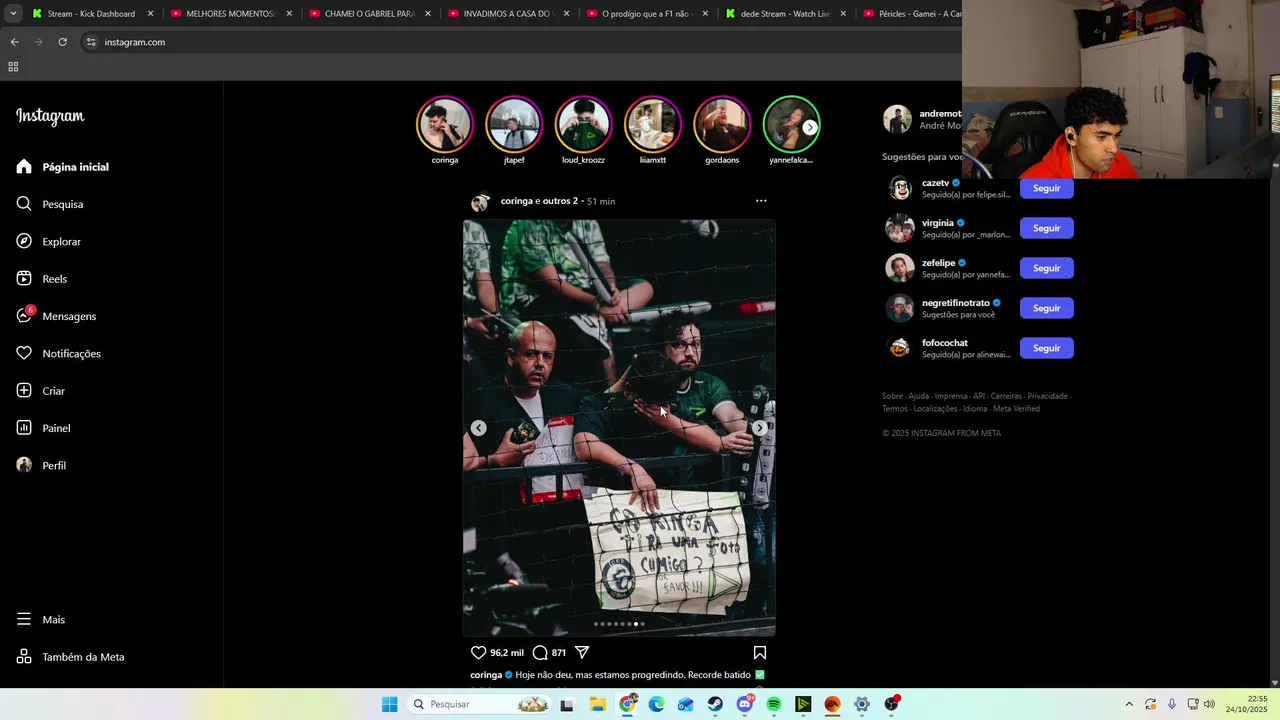This screenshot has width=1280, height=720.
Task: Open Perfil in the sidebar
Action: tap(41, 465)
